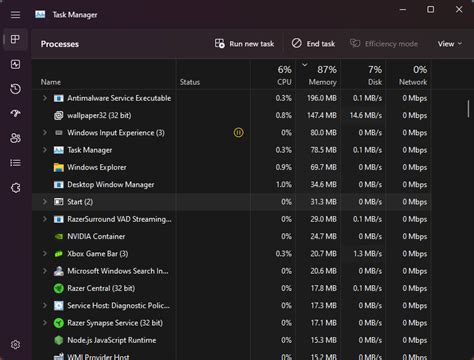This screenshot has width=474, height=360.
Task: Open the hamburger navigation menu
Action: click(x=15, y=15)
